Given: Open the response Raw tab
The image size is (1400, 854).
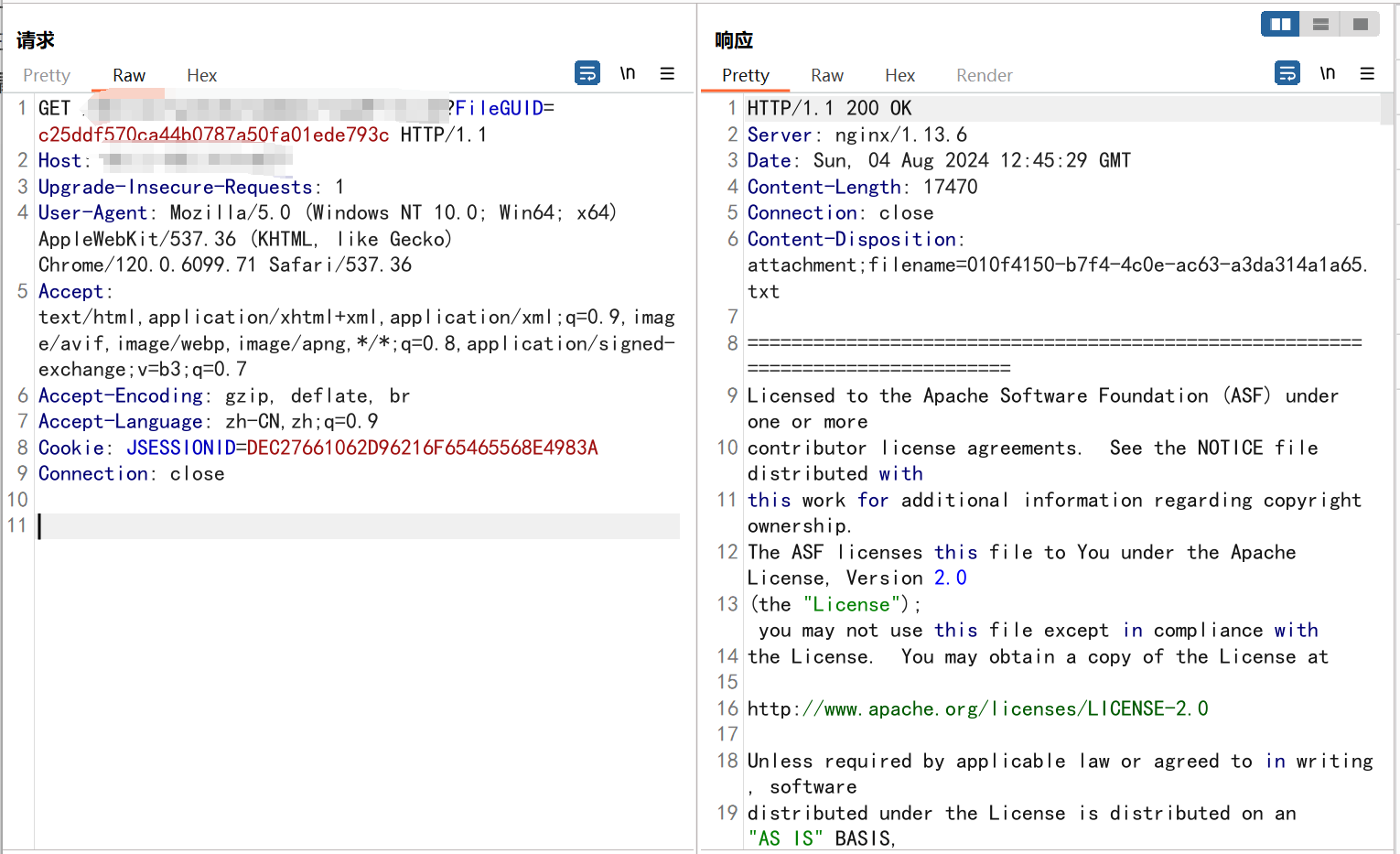Looking at the screenshot, I should (x=826, y=76).
